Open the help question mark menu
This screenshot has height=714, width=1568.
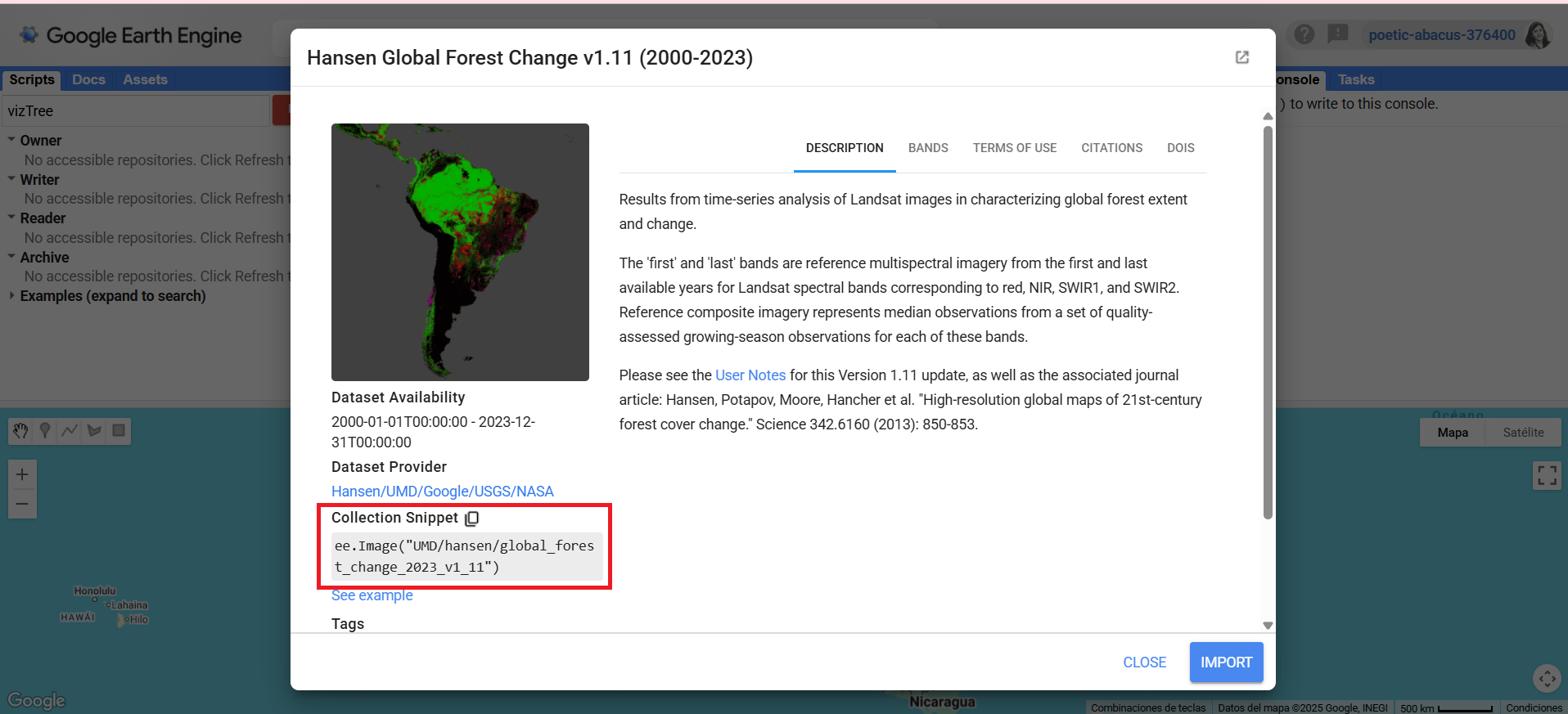tap(1304, 34)
